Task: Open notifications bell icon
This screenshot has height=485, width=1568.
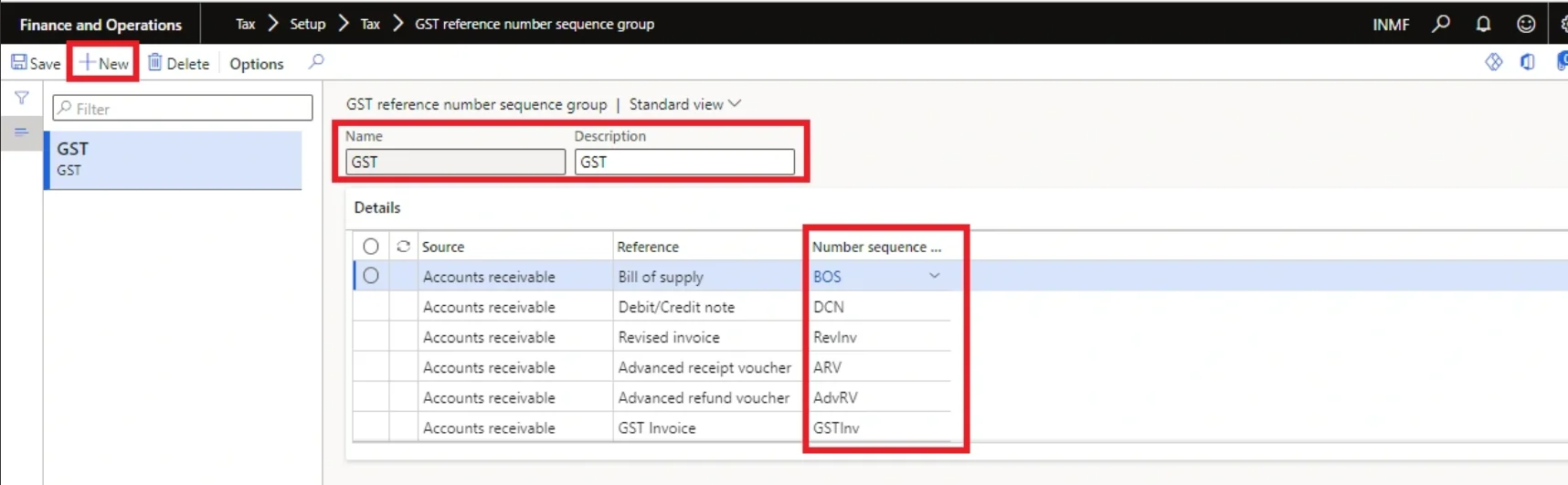Action: [x=1483, y=24]
